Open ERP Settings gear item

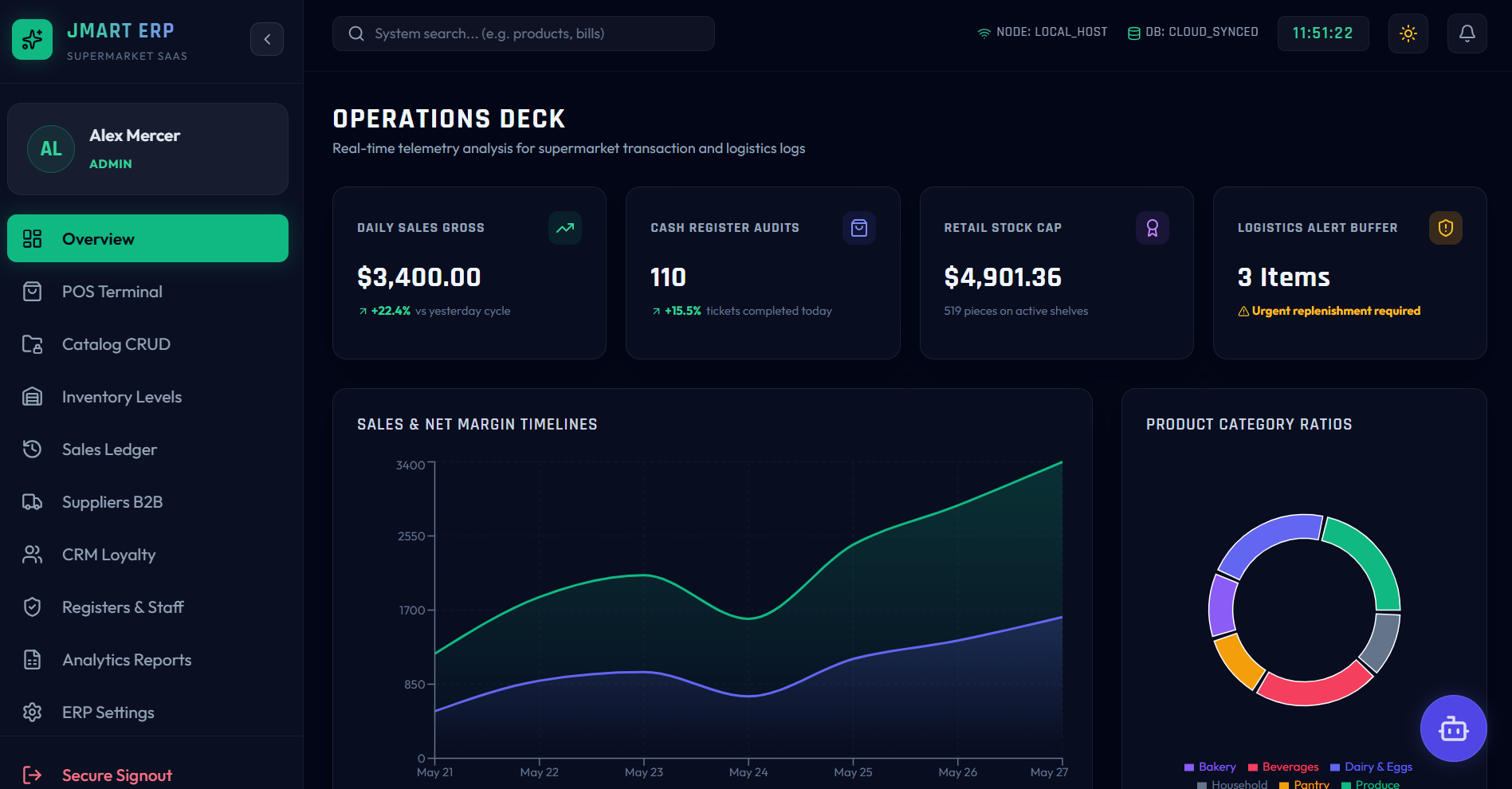tap(147, 712)
